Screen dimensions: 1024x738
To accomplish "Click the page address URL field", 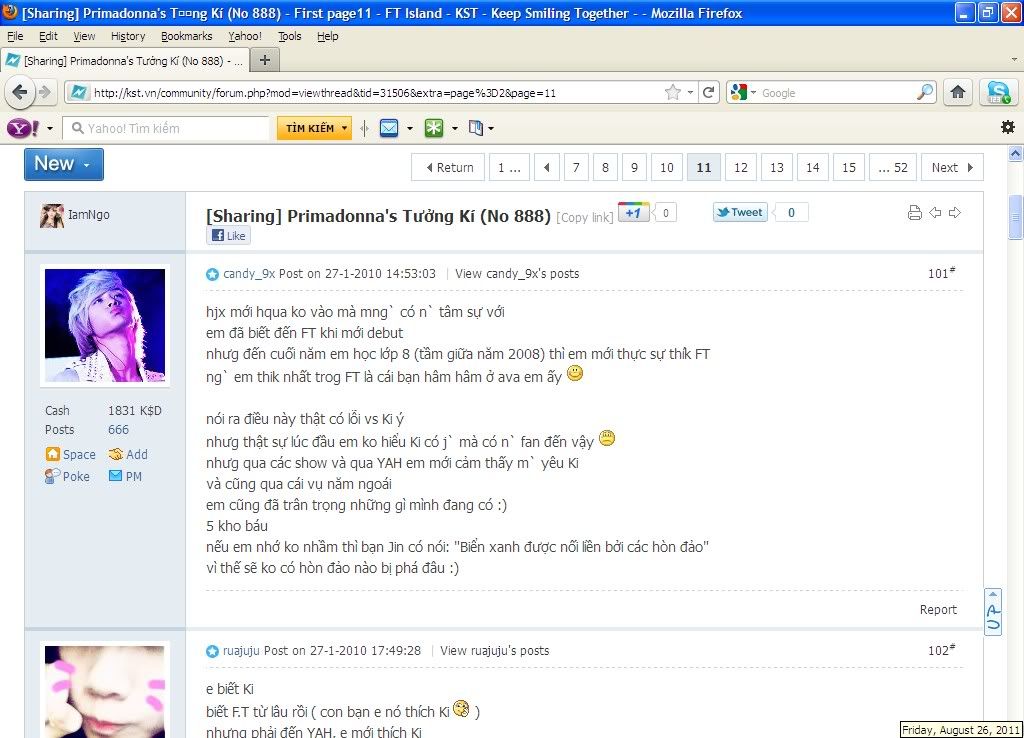I will [379, 93].
